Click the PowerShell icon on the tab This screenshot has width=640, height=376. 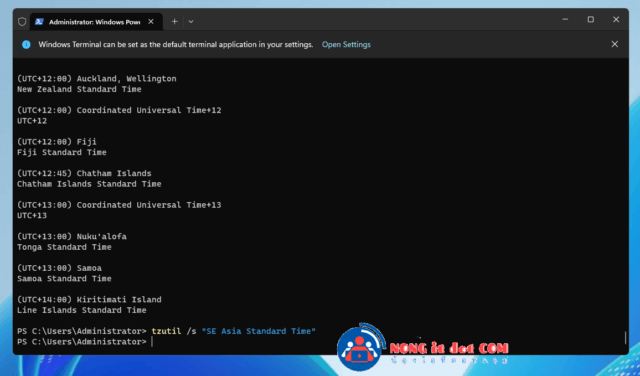(x=39, y=22)
